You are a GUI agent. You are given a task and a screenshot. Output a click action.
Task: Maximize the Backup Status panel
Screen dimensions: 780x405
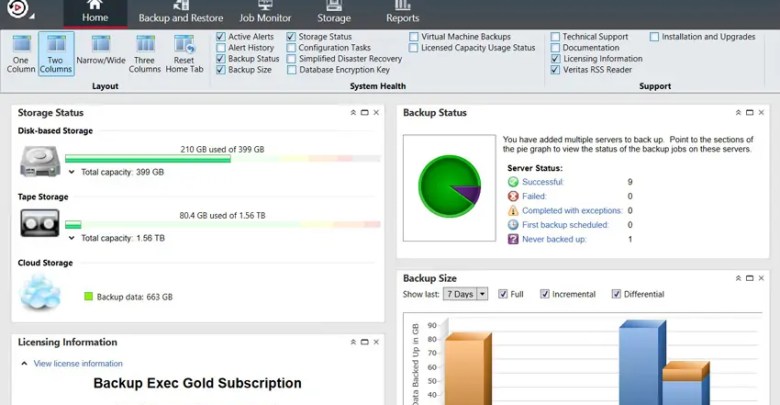point(750,113)
